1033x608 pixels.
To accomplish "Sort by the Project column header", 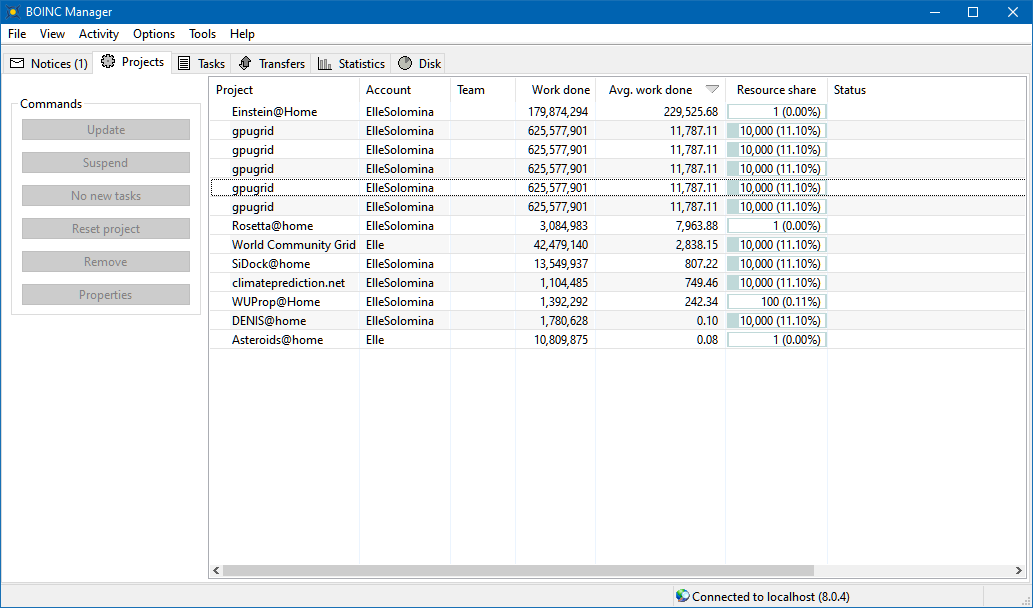I will click(x=285, y=90).
